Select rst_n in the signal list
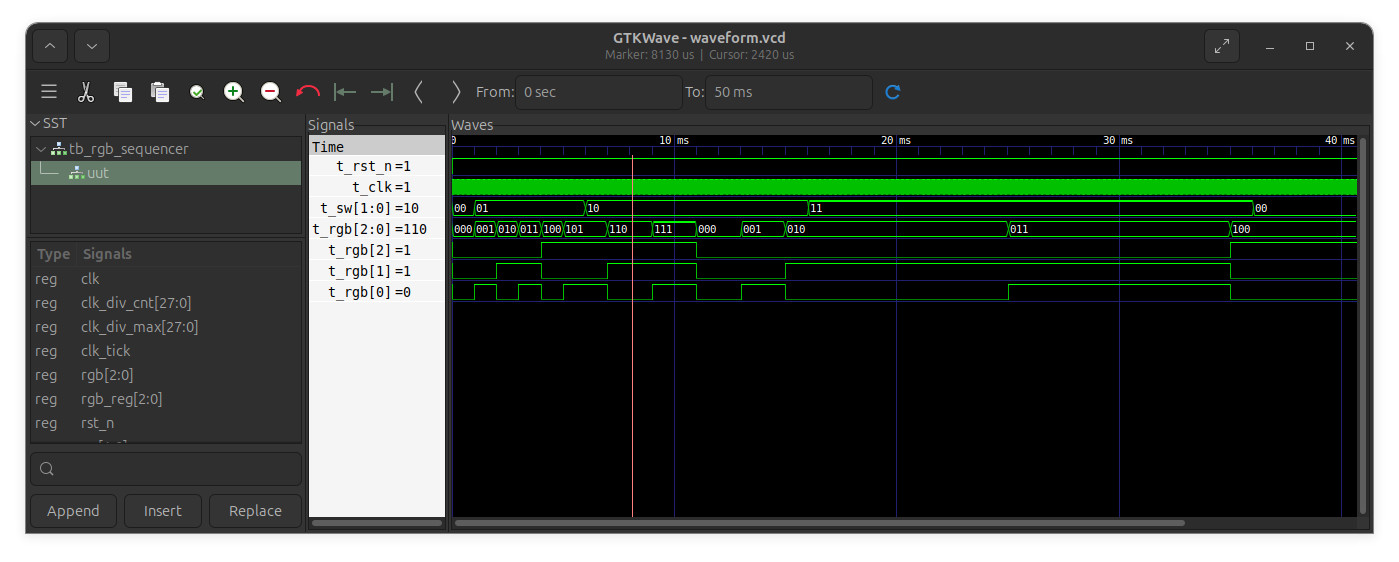The width and height of the screenshot is (1399, 562). click(166, 423)
